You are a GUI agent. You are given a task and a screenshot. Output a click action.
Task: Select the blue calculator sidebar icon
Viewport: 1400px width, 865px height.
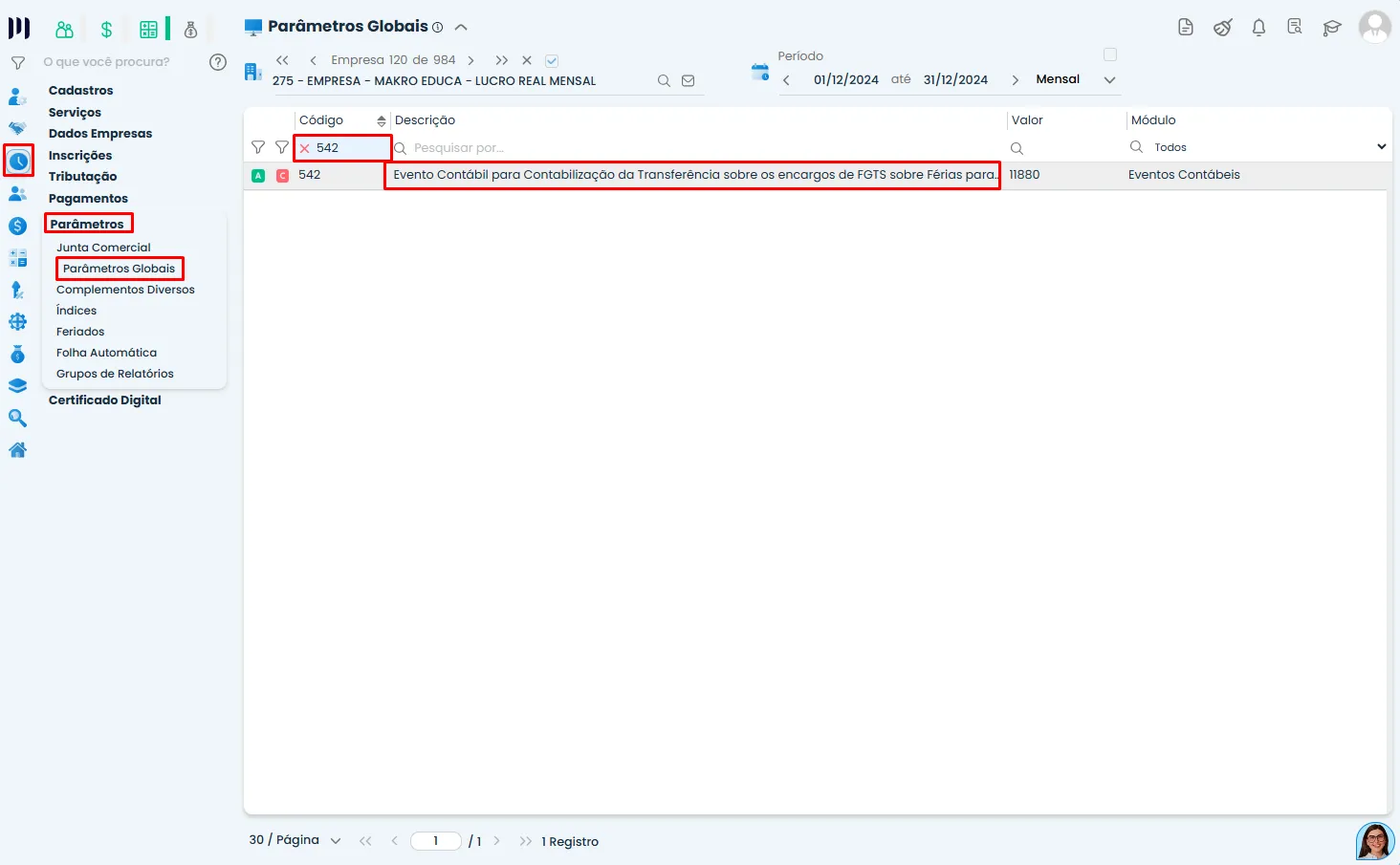pyautogui.click(x=17, y=258)
